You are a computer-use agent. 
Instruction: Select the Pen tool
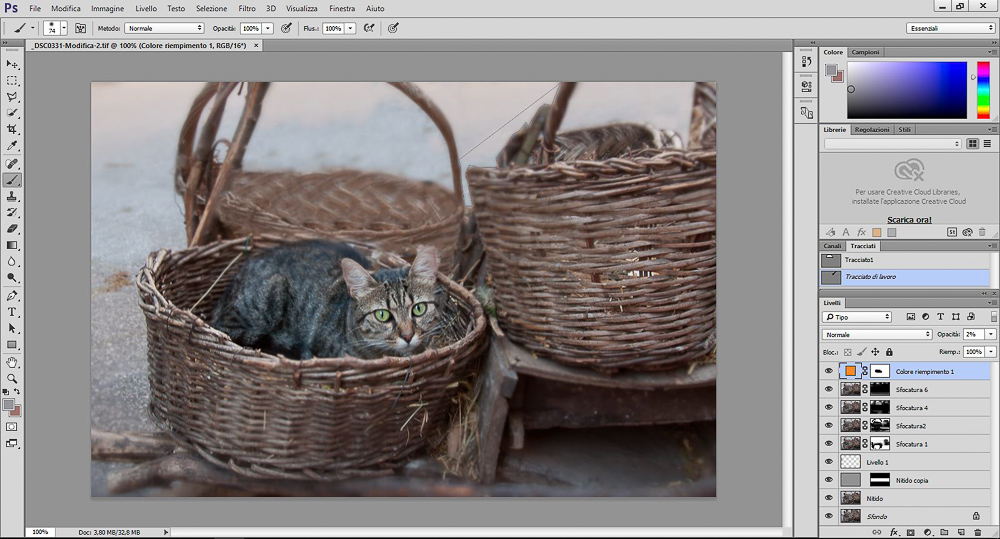(x=12, y=296)
